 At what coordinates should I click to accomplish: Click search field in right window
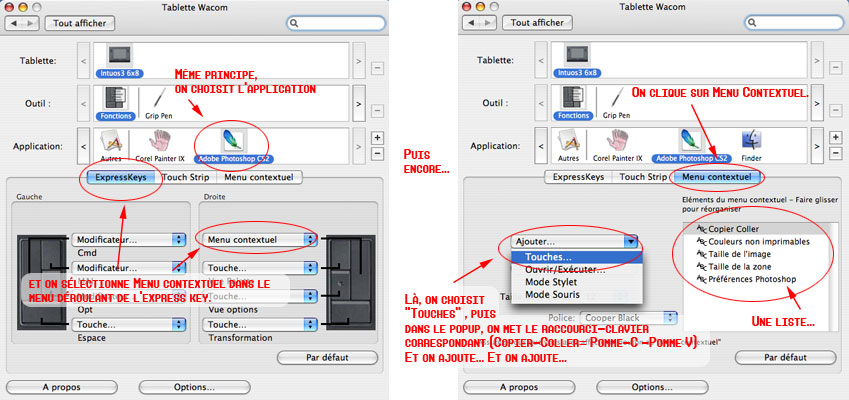coord(794,23)
